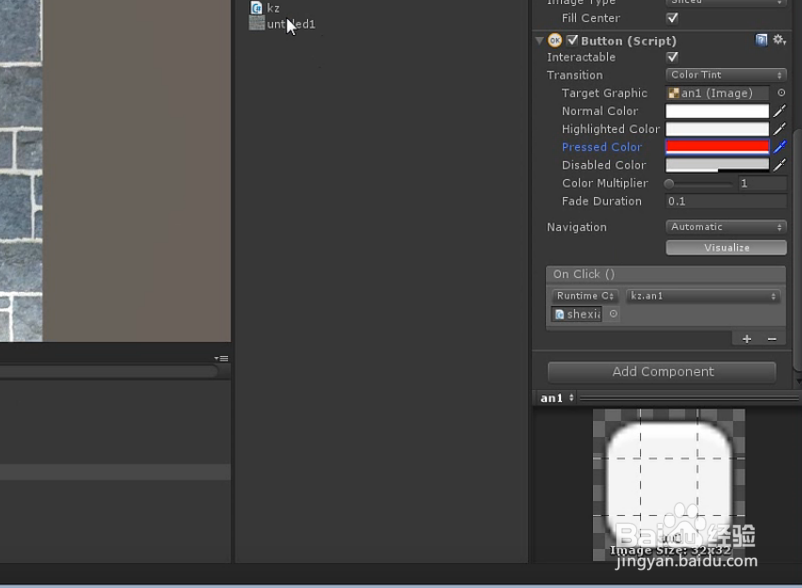
Task: Add new On Click event with plus
Action: [x=747, y=339]
